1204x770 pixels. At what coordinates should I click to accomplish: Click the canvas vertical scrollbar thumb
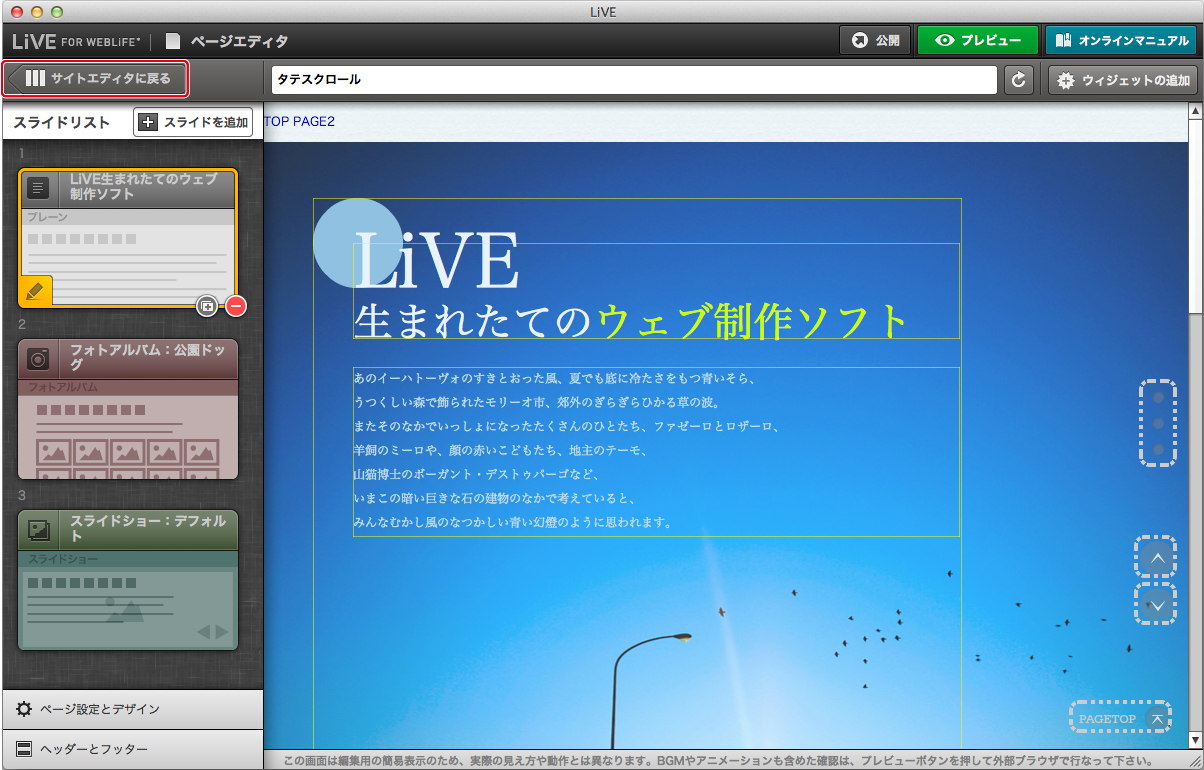coord(1196,217)
